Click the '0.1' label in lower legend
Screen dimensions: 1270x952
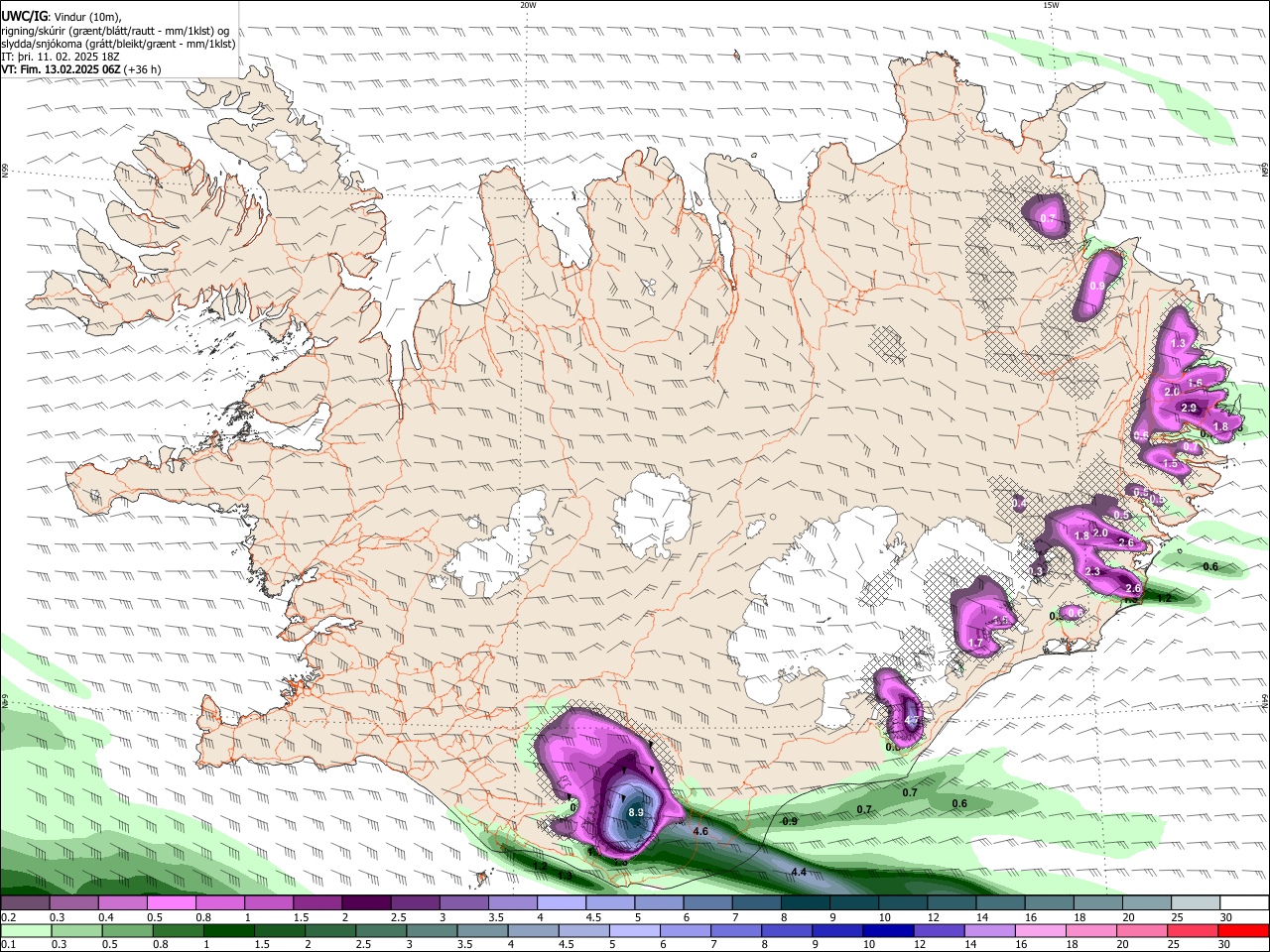tap(8, 945)
